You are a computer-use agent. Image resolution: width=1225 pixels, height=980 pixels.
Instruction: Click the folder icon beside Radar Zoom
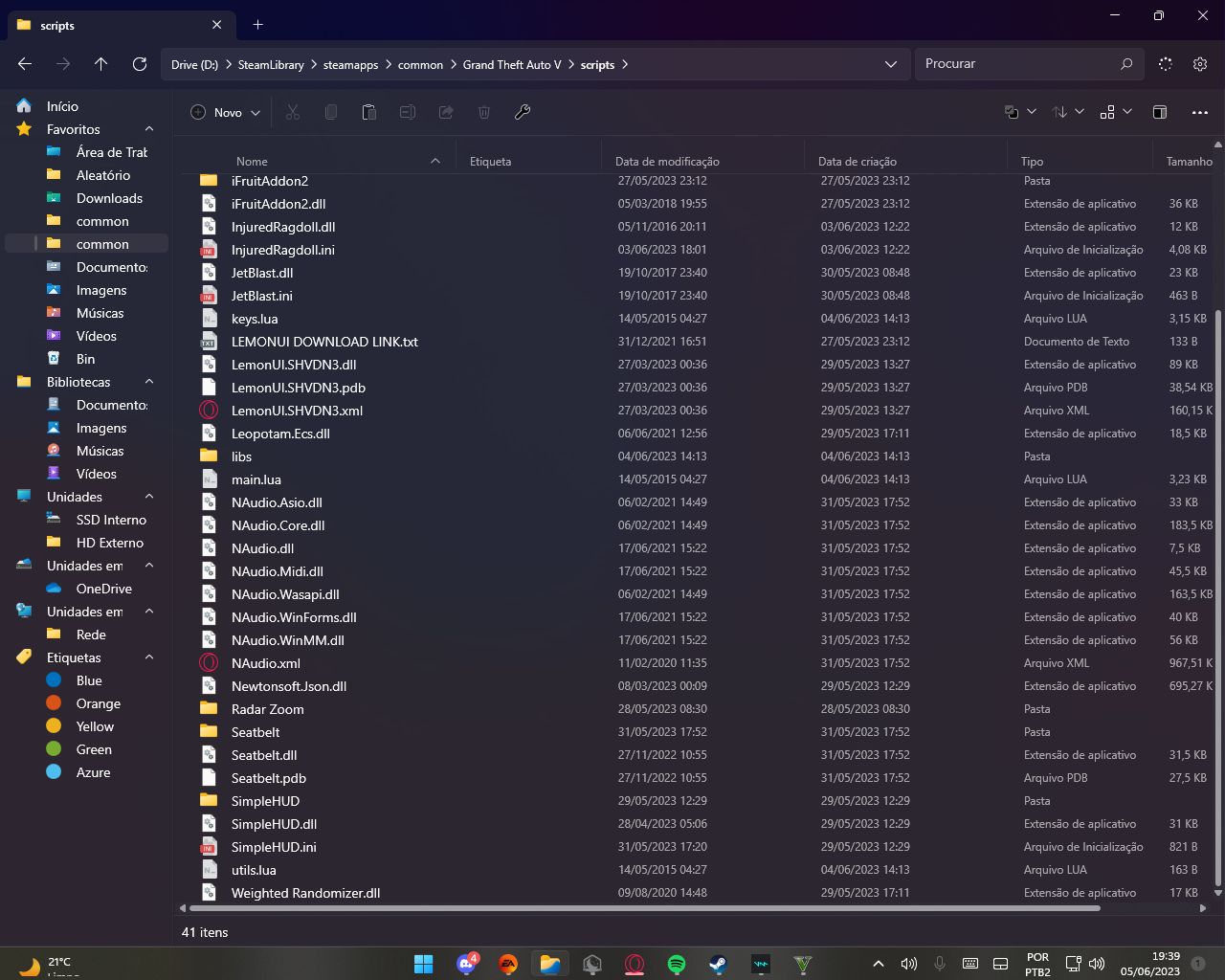(x=209, y=709)
